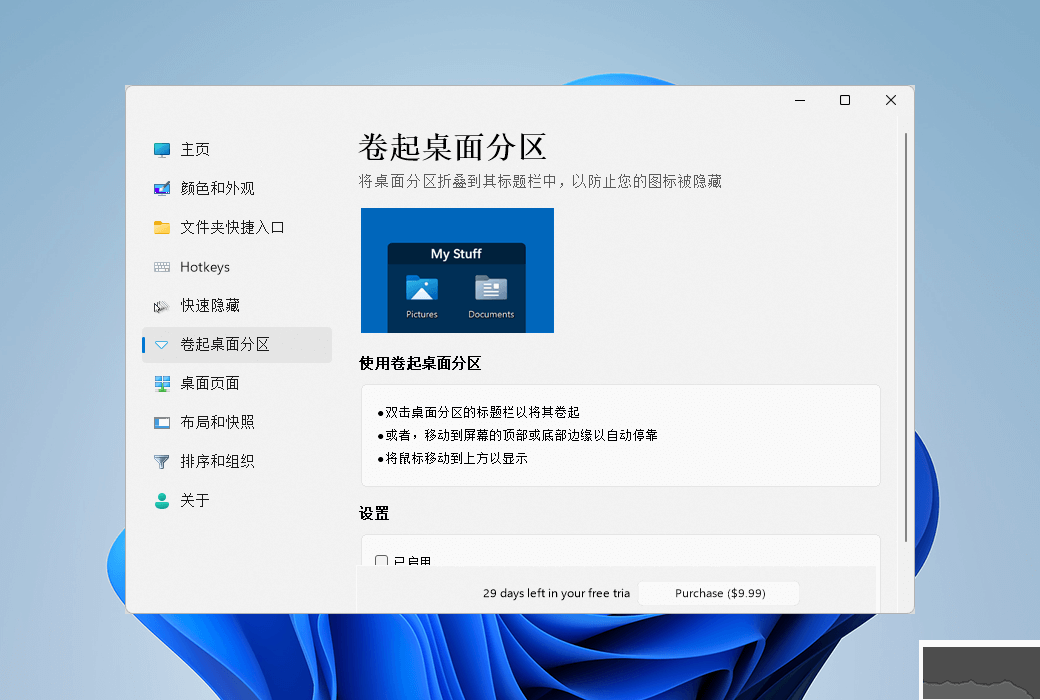Enable the 已启用 checkbox

tap(381, 561)
